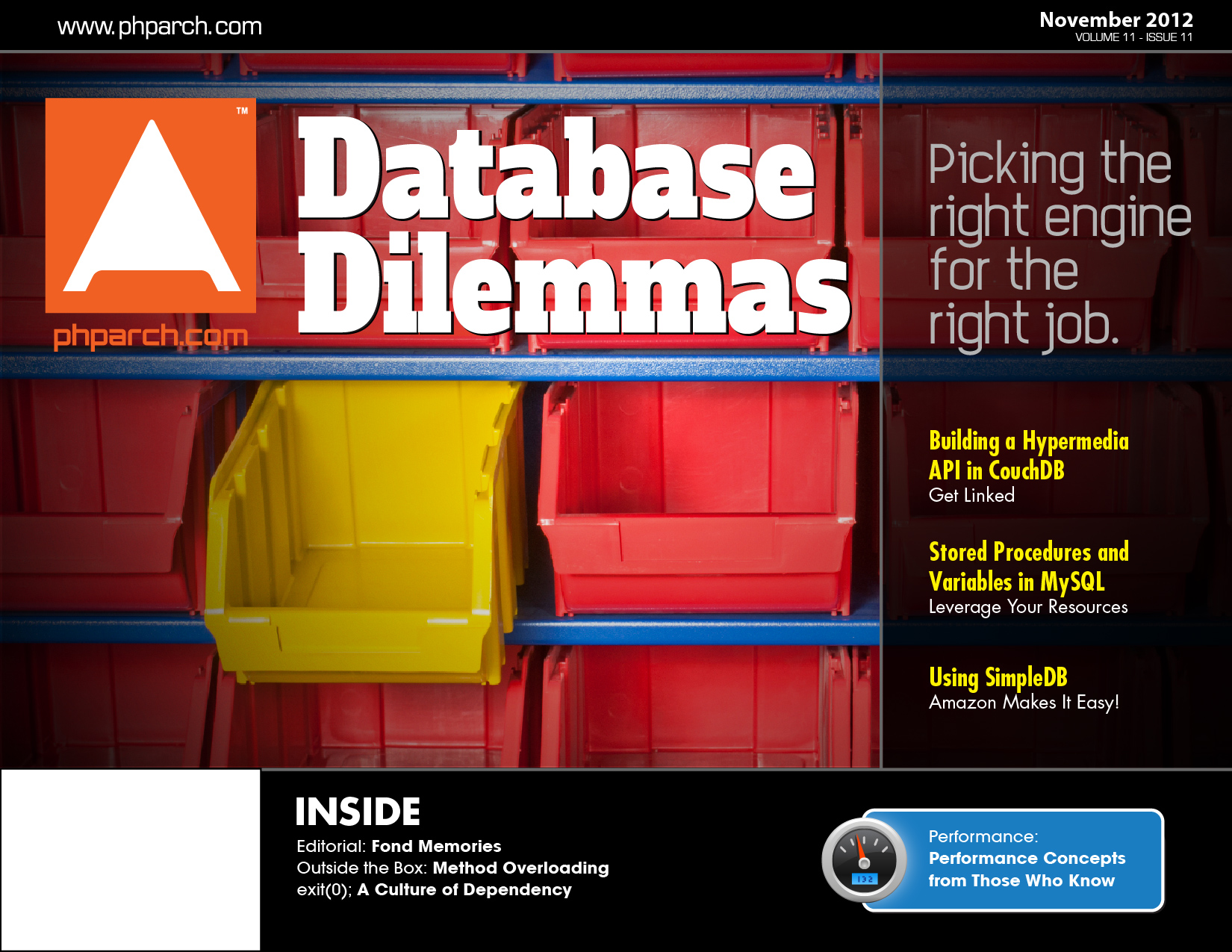The image size is (1232, 952).
Task: Click the 'INSIDE' heading
Action: (x=358, y=812)
